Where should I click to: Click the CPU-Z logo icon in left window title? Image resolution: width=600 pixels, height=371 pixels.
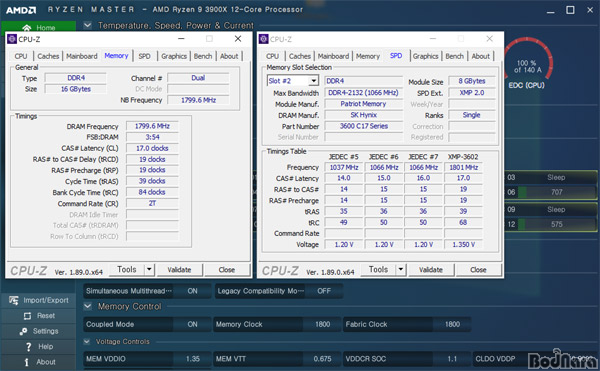tap(12, 39)
